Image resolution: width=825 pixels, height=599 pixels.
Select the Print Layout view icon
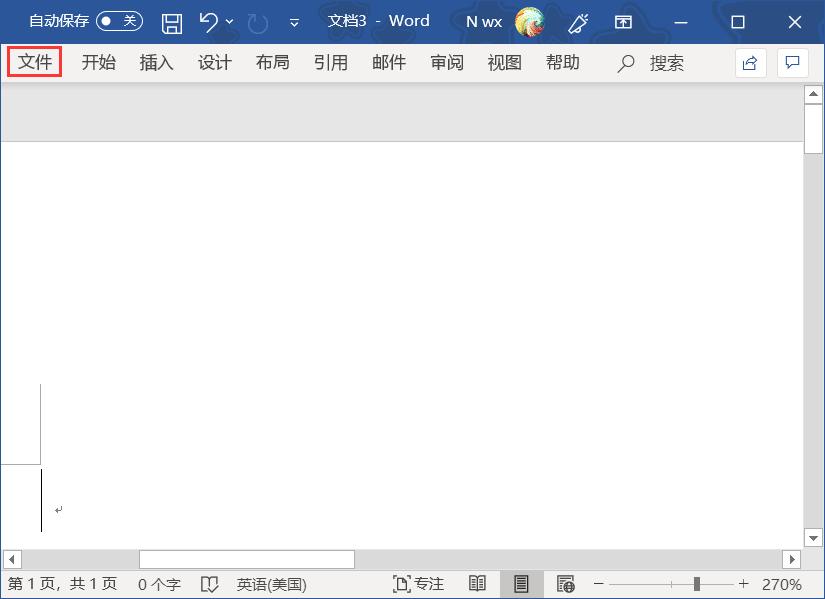(x=521, y=583)
